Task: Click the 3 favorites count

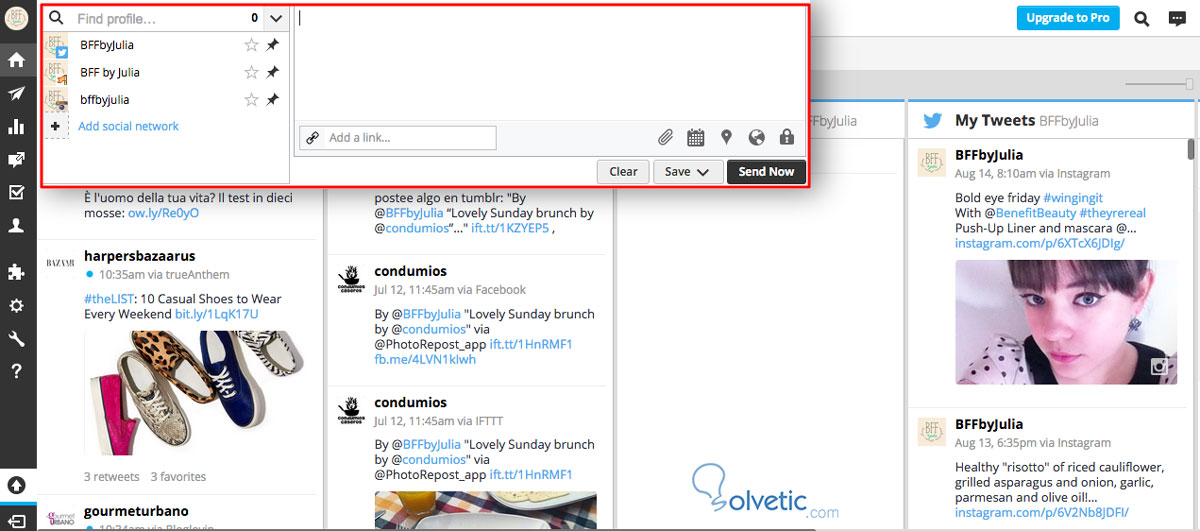Action: click(178, 476)
